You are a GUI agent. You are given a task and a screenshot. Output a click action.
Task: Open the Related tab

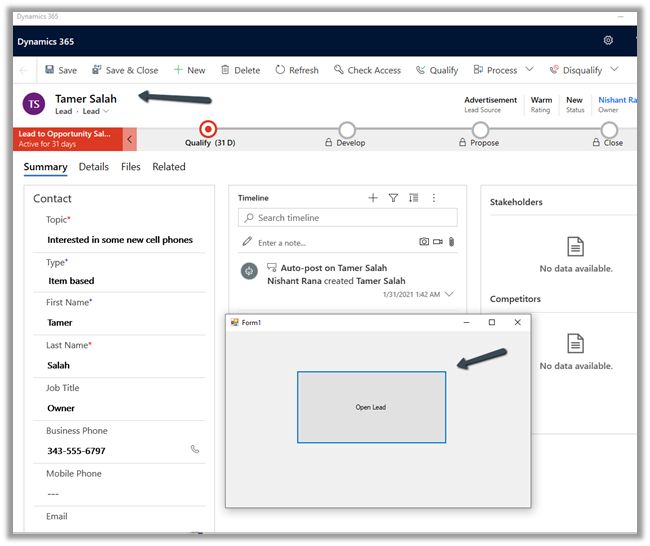pyautogui.click(x=169, y=167)
